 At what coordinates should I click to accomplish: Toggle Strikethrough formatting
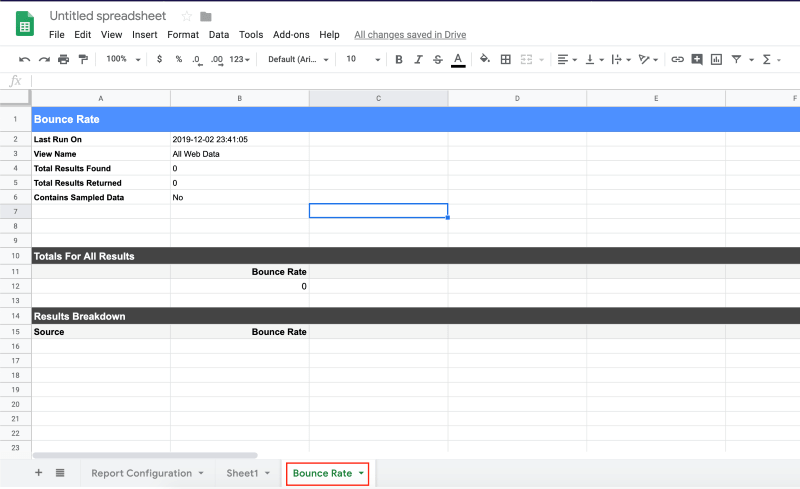438,60
